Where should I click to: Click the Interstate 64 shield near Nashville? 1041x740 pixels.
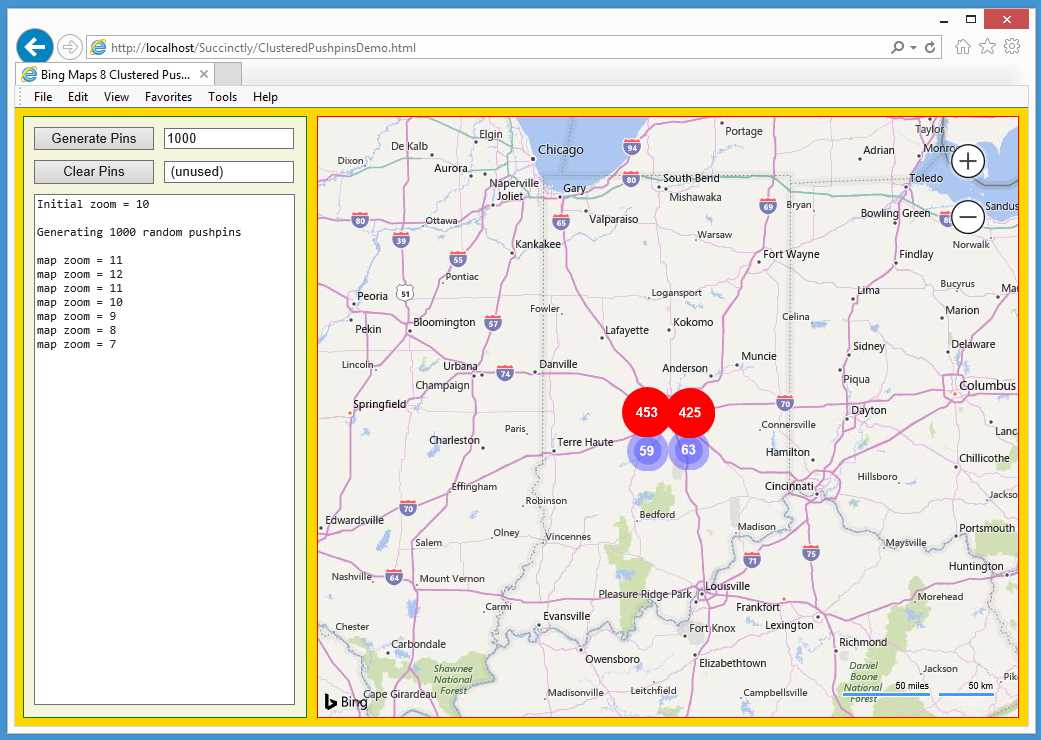pyautogui.click(x=394, y=577)
